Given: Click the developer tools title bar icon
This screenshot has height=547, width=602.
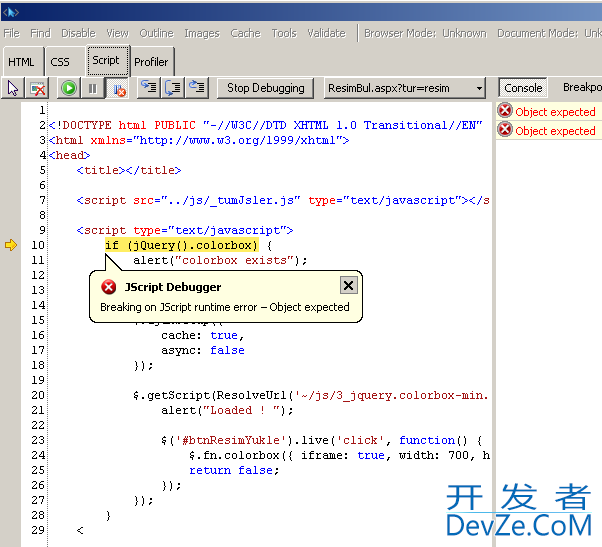Looking at the screenshot, I should [x=11, y=13].
